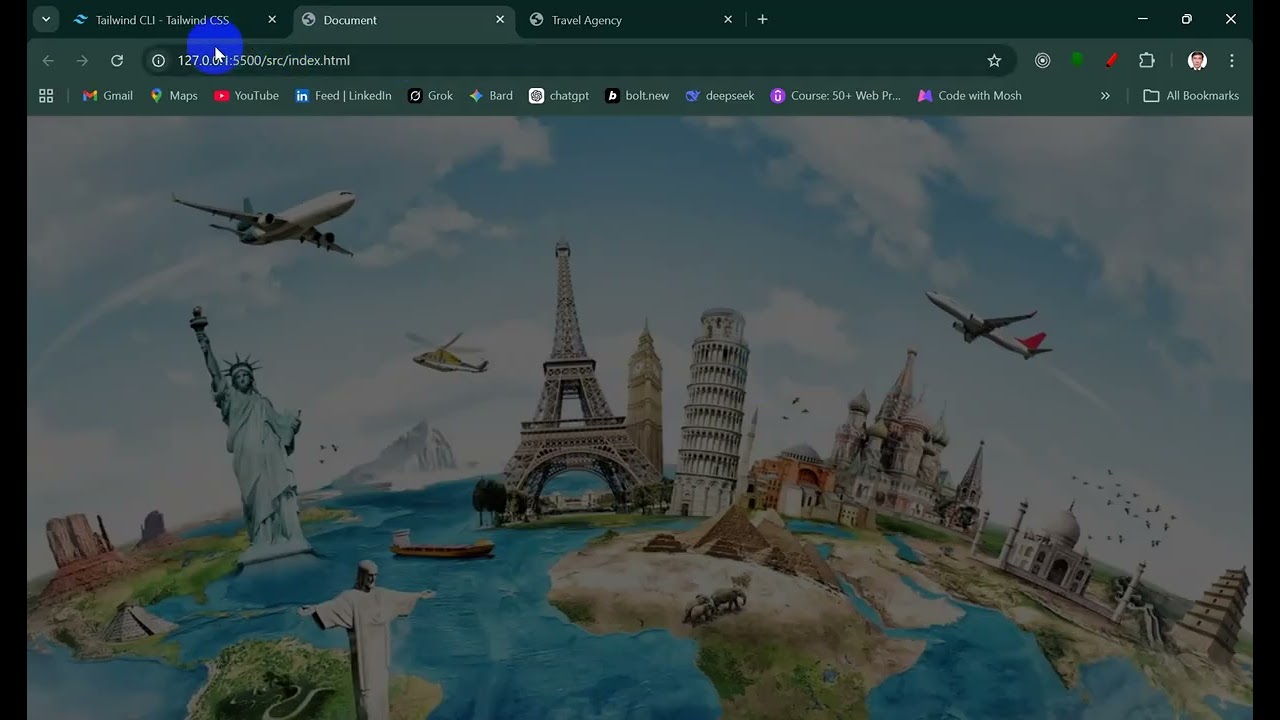Viewport: 1280px width, 720px height.
Task: Go back to the previous page
Action: click(48, 61)
